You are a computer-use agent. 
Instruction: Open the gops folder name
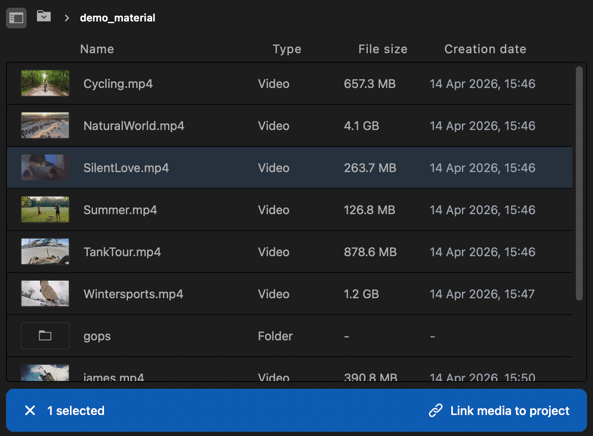click(97, 337)
